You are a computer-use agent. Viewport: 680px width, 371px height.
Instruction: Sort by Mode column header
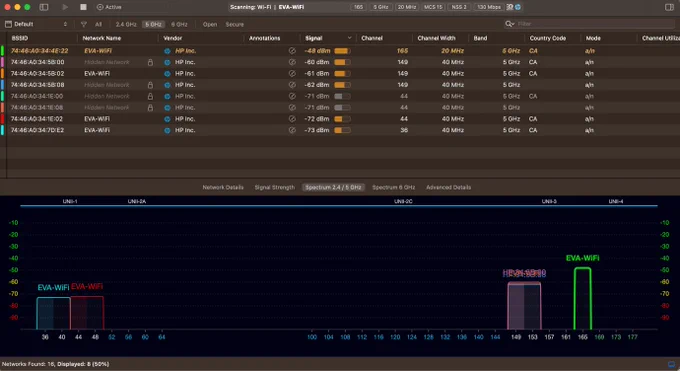pyautogui.click(x=593, y=38)
